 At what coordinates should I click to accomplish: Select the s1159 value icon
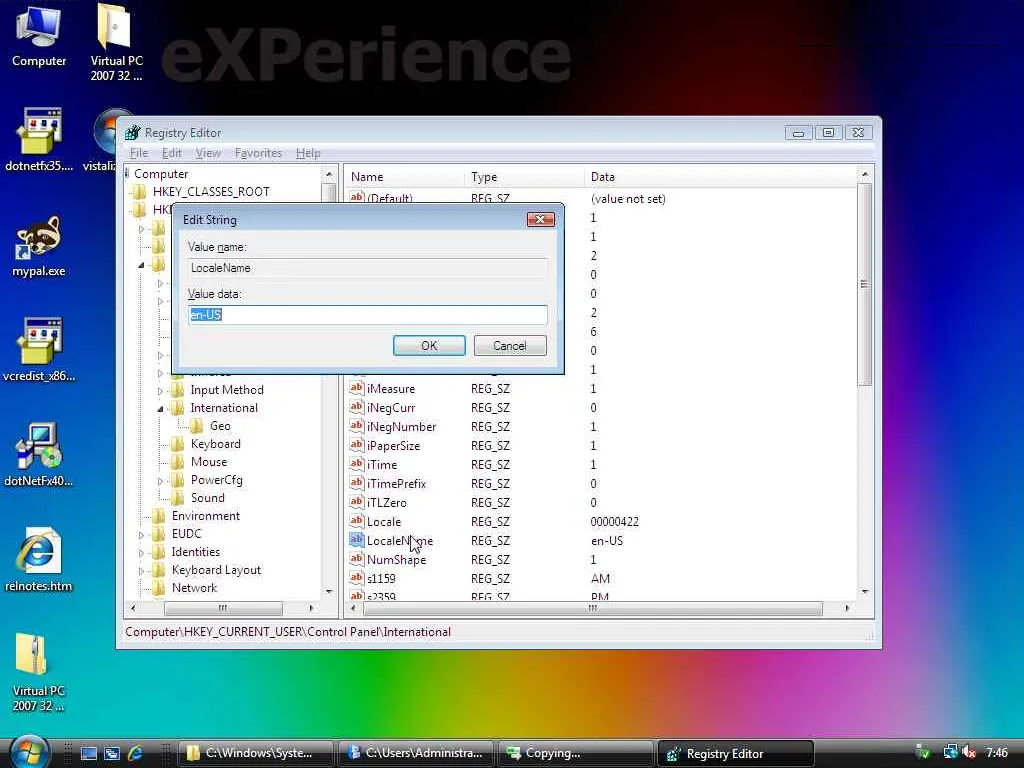click(x=357, y=578)
